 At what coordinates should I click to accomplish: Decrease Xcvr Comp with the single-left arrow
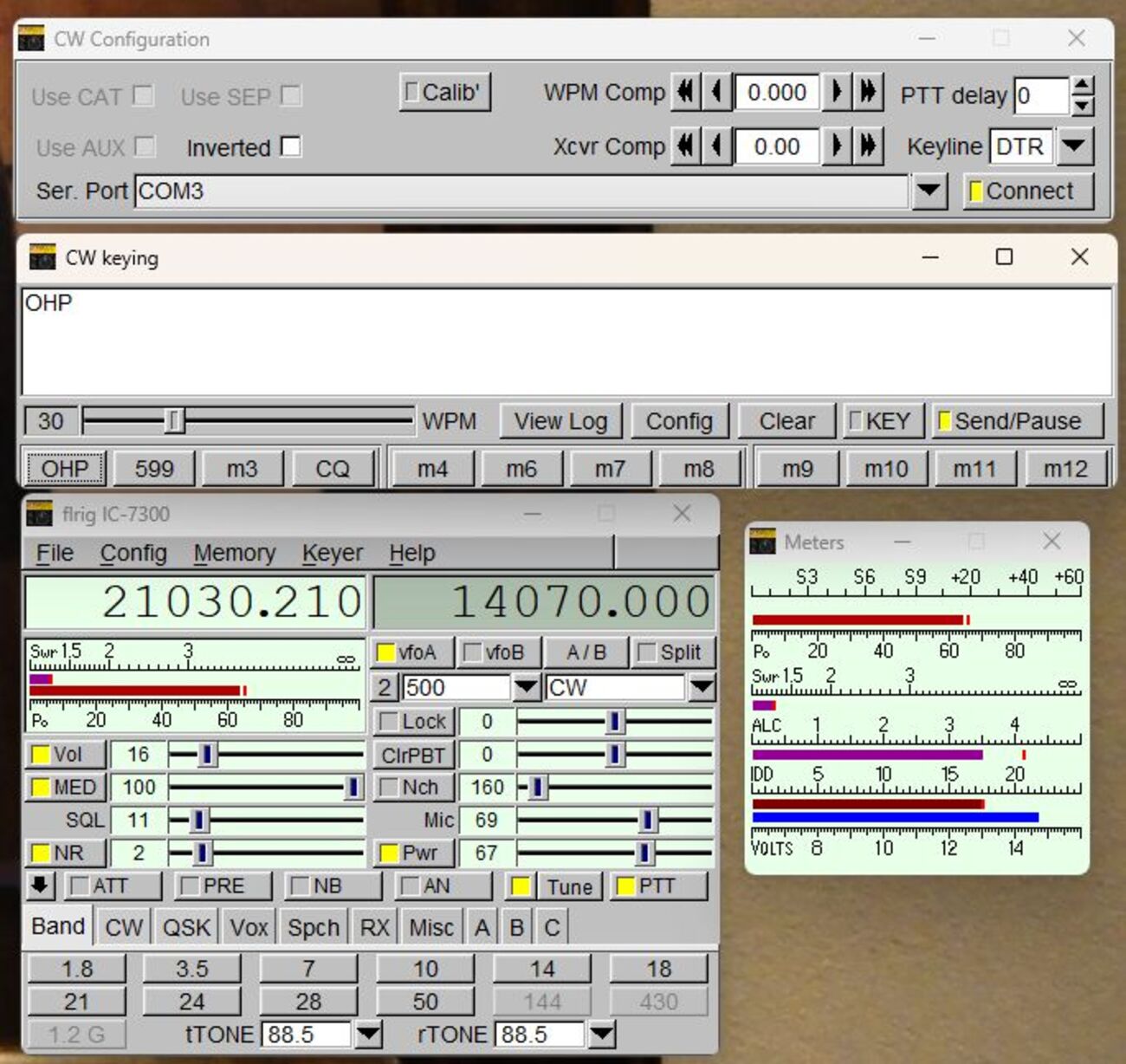pyautogui.click(x=716, y=146)
